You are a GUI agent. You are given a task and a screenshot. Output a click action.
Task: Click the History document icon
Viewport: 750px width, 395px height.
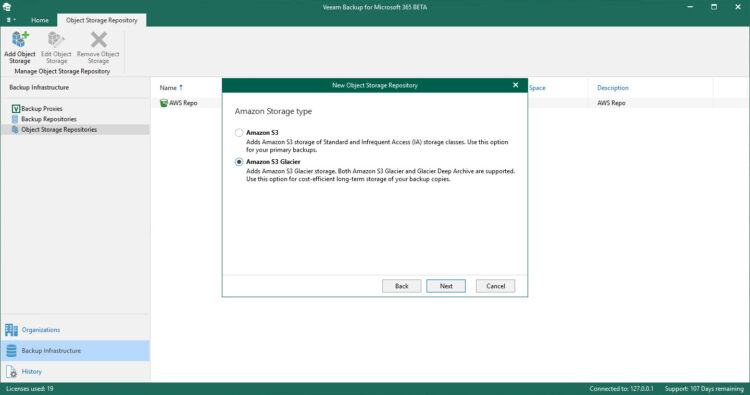coord(11,371)
